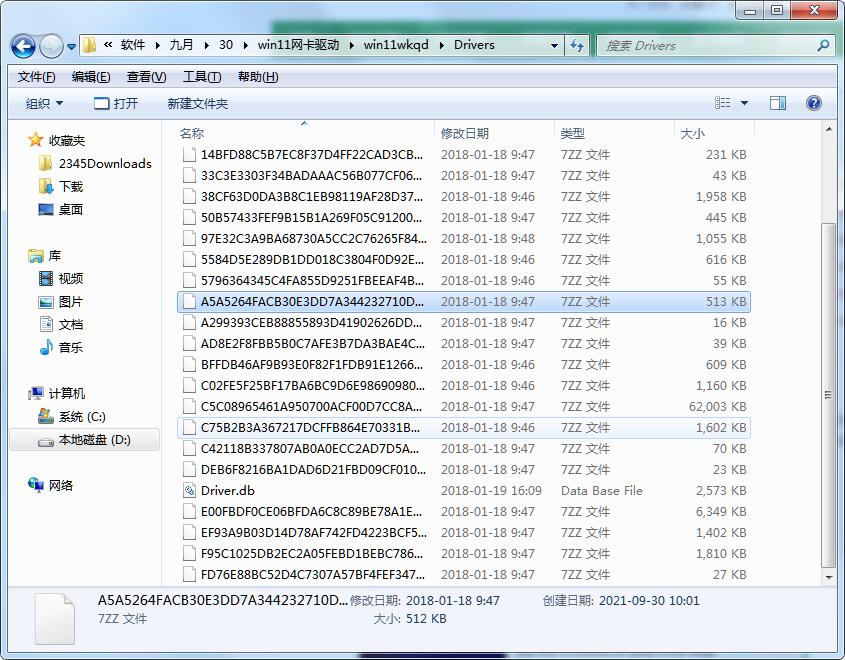Open the 工具(T) menu

[x=202, y=77]
